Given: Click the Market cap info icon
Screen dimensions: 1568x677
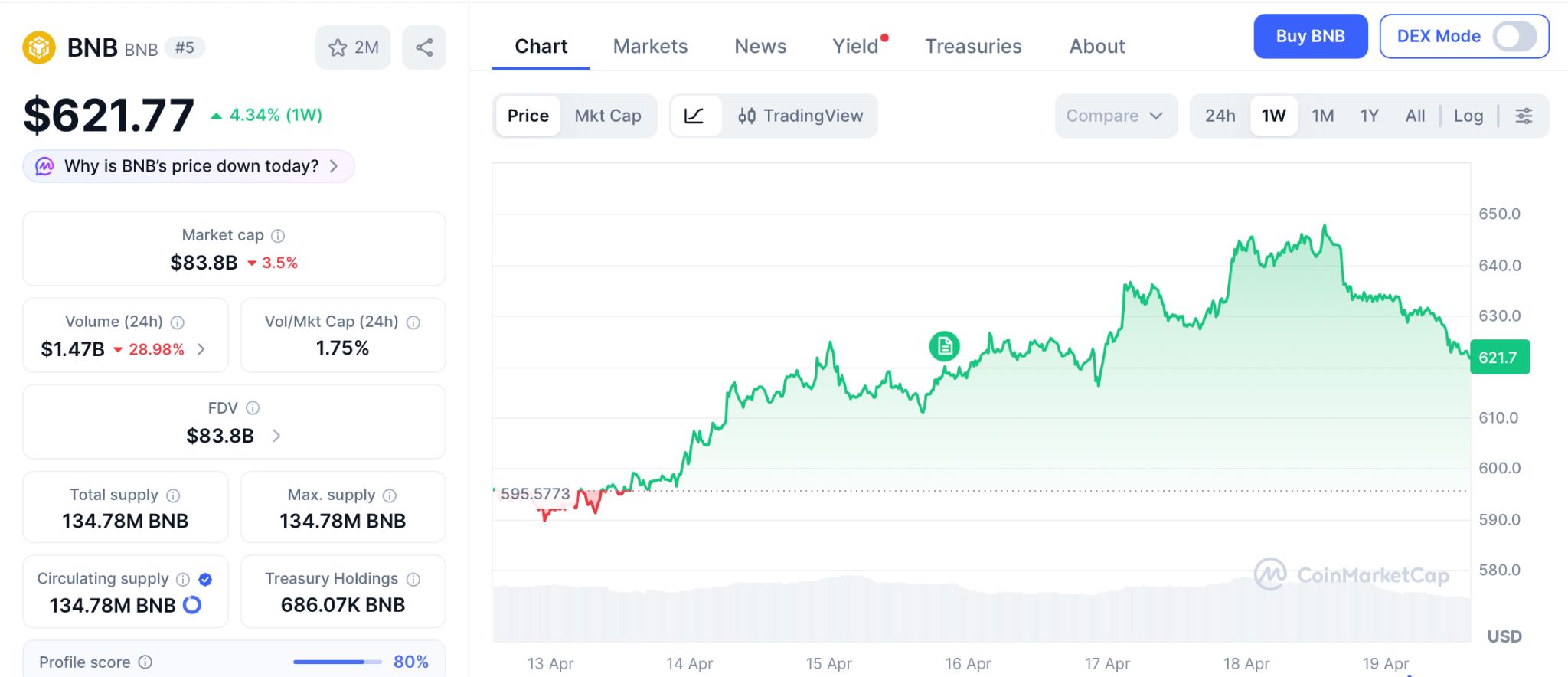Looking at the screenshot, I should point(278,236).
